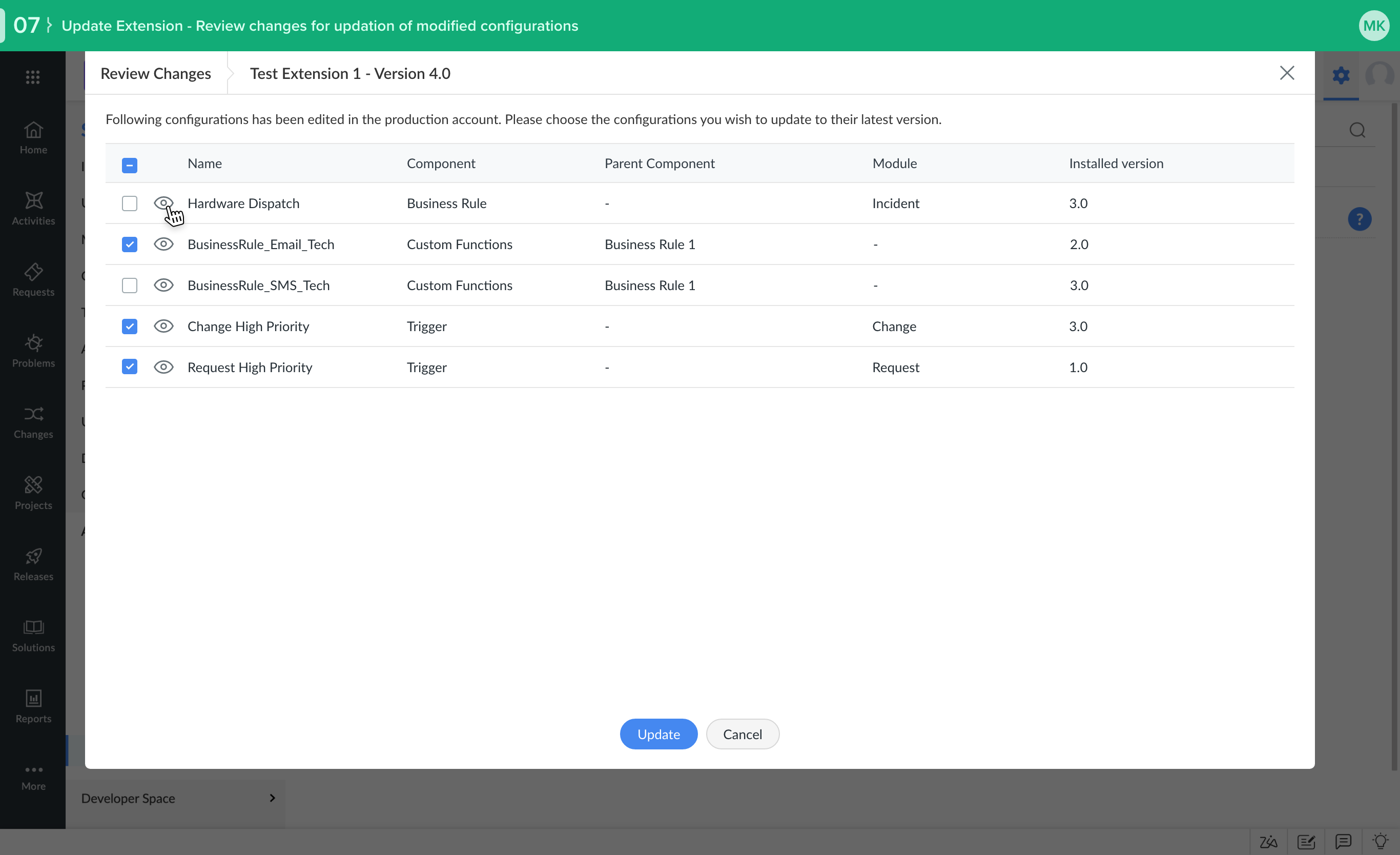
Task: Preview Request High Priority with eye icon
Action: [163, 367]
